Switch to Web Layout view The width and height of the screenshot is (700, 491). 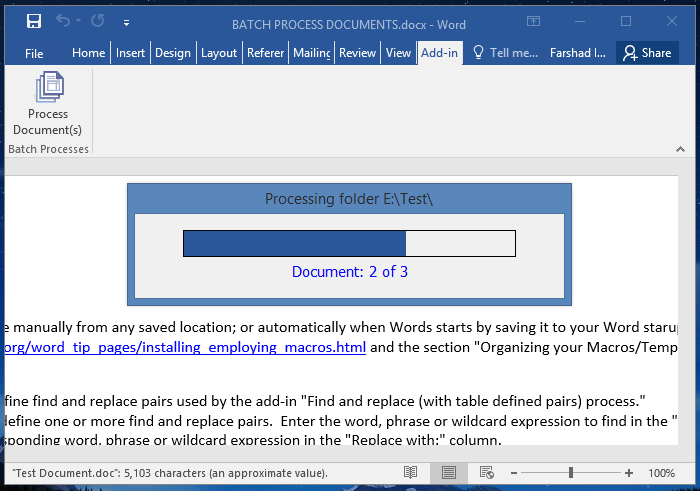(486, 472)
